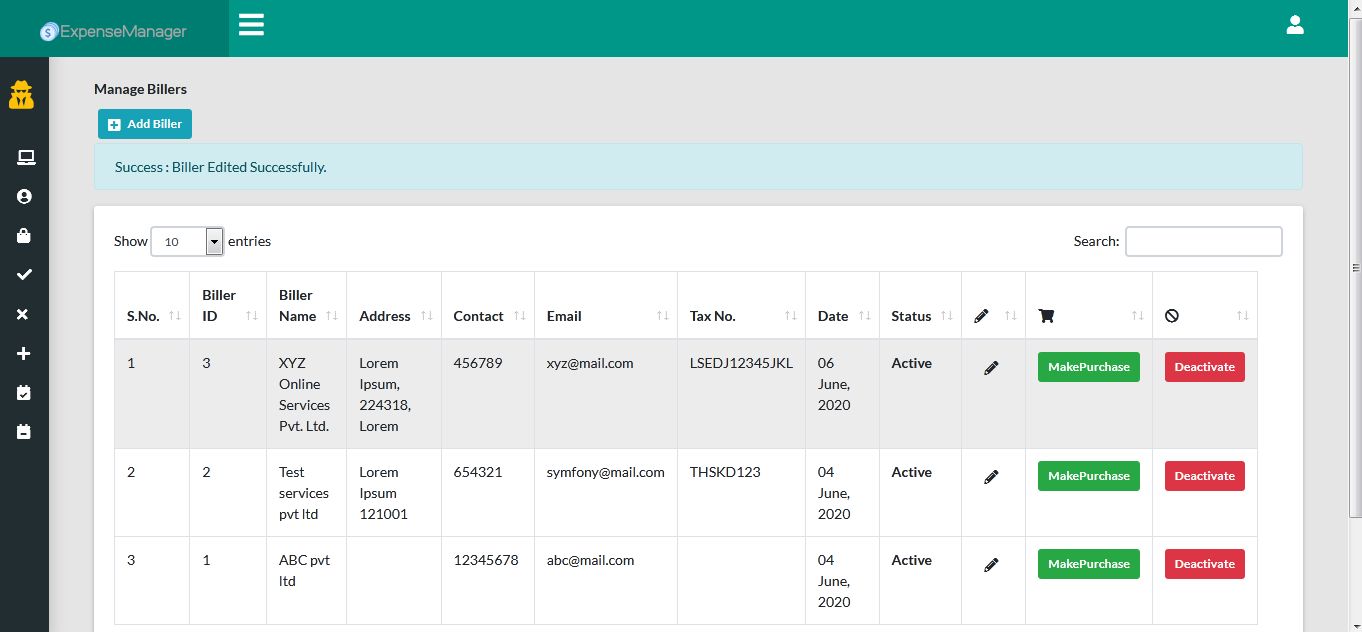The height and width of the screenshot is (632, 1362).
Task: Open the shopping bag icon in sidebar
Action: point(25,236)
